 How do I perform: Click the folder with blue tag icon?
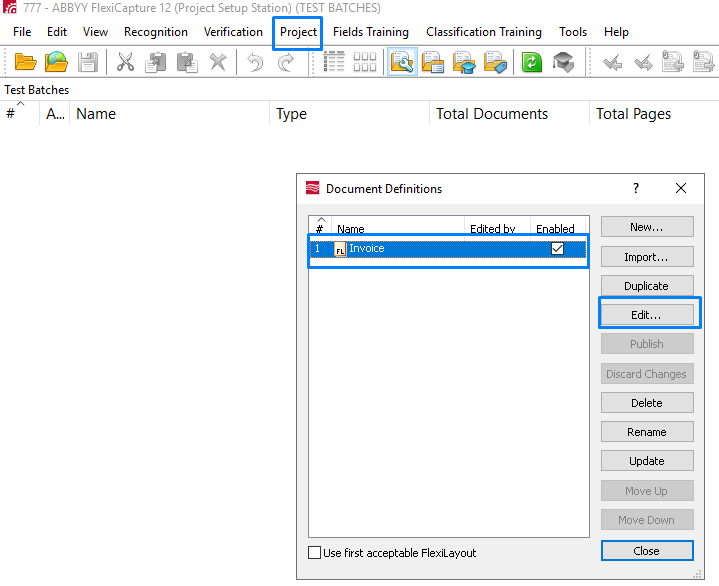[495, 62]
